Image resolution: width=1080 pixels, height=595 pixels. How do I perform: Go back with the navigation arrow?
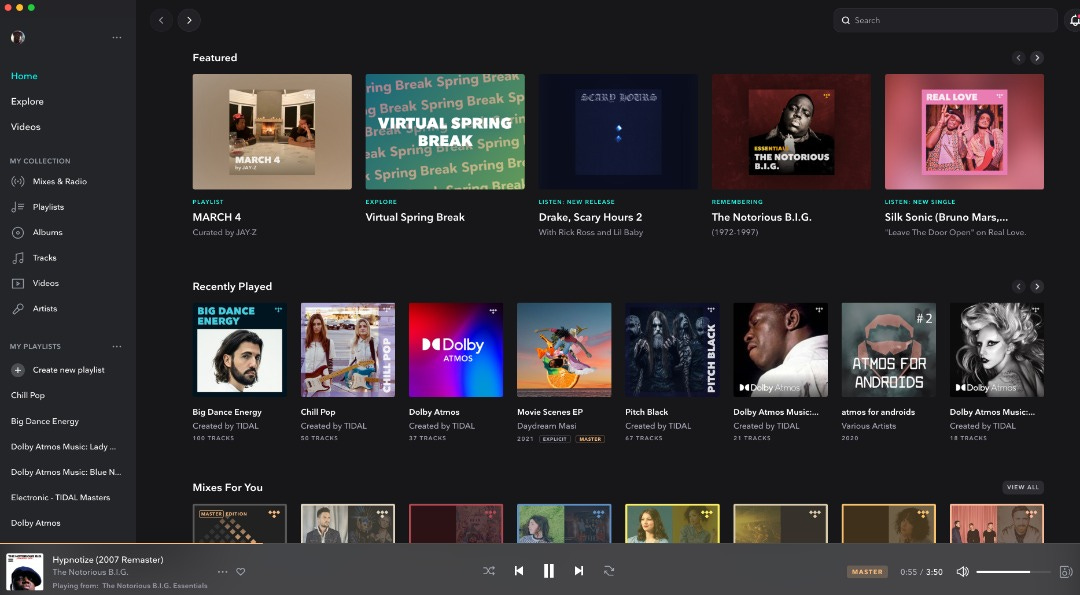[161, 20]
